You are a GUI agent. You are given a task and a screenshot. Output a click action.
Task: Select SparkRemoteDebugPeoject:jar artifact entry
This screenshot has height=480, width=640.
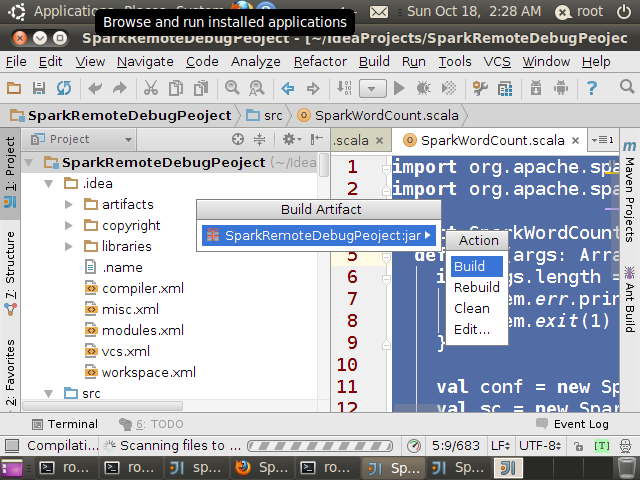coord(318,236)
